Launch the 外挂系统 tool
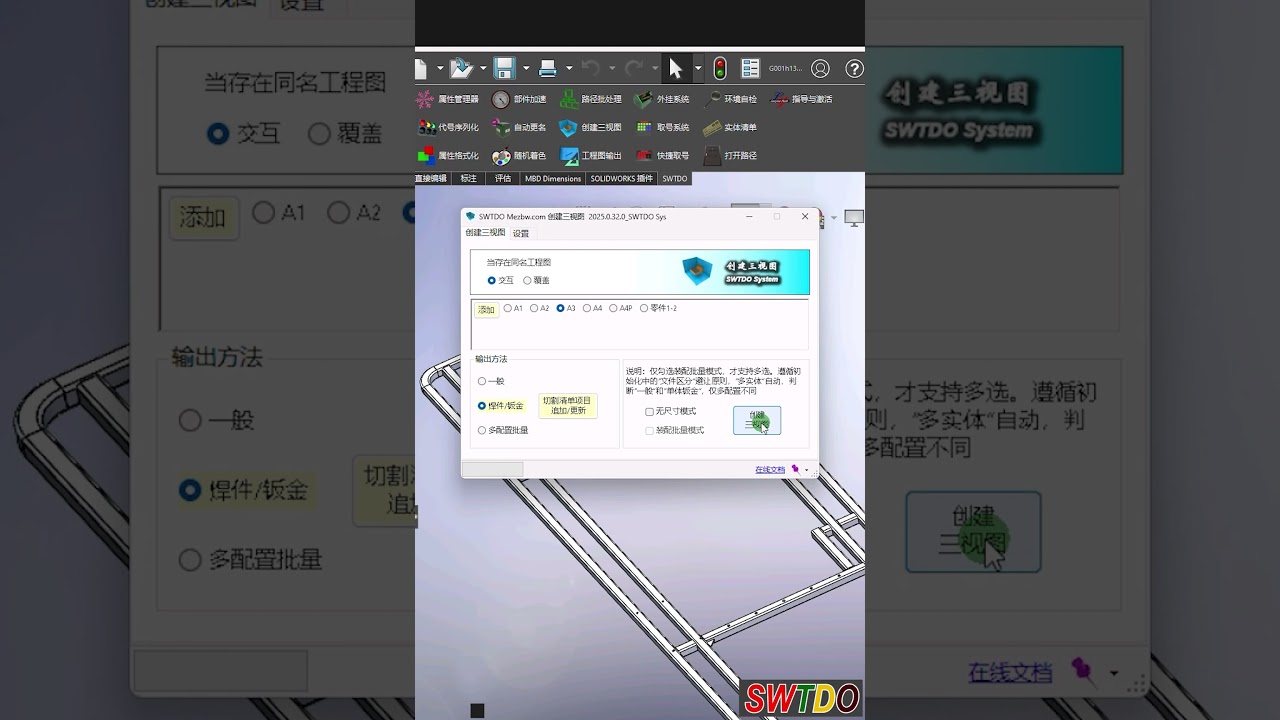The width and height of the screenshot is (1280, 720). 662,99
